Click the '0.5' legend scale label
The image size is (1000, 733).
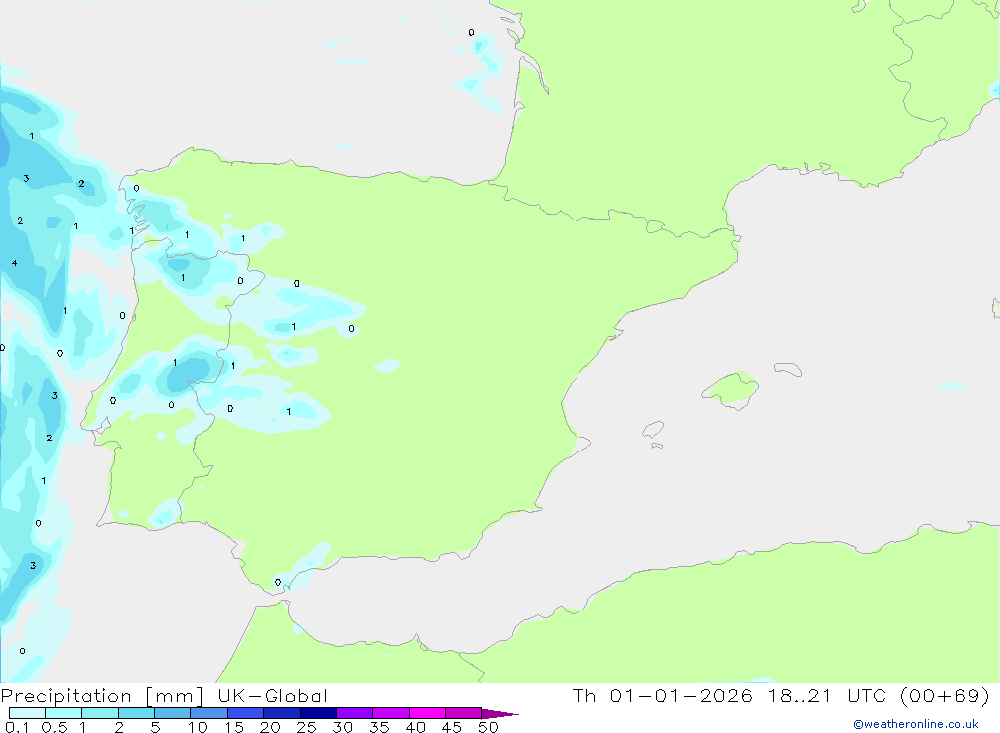[54, 727]
